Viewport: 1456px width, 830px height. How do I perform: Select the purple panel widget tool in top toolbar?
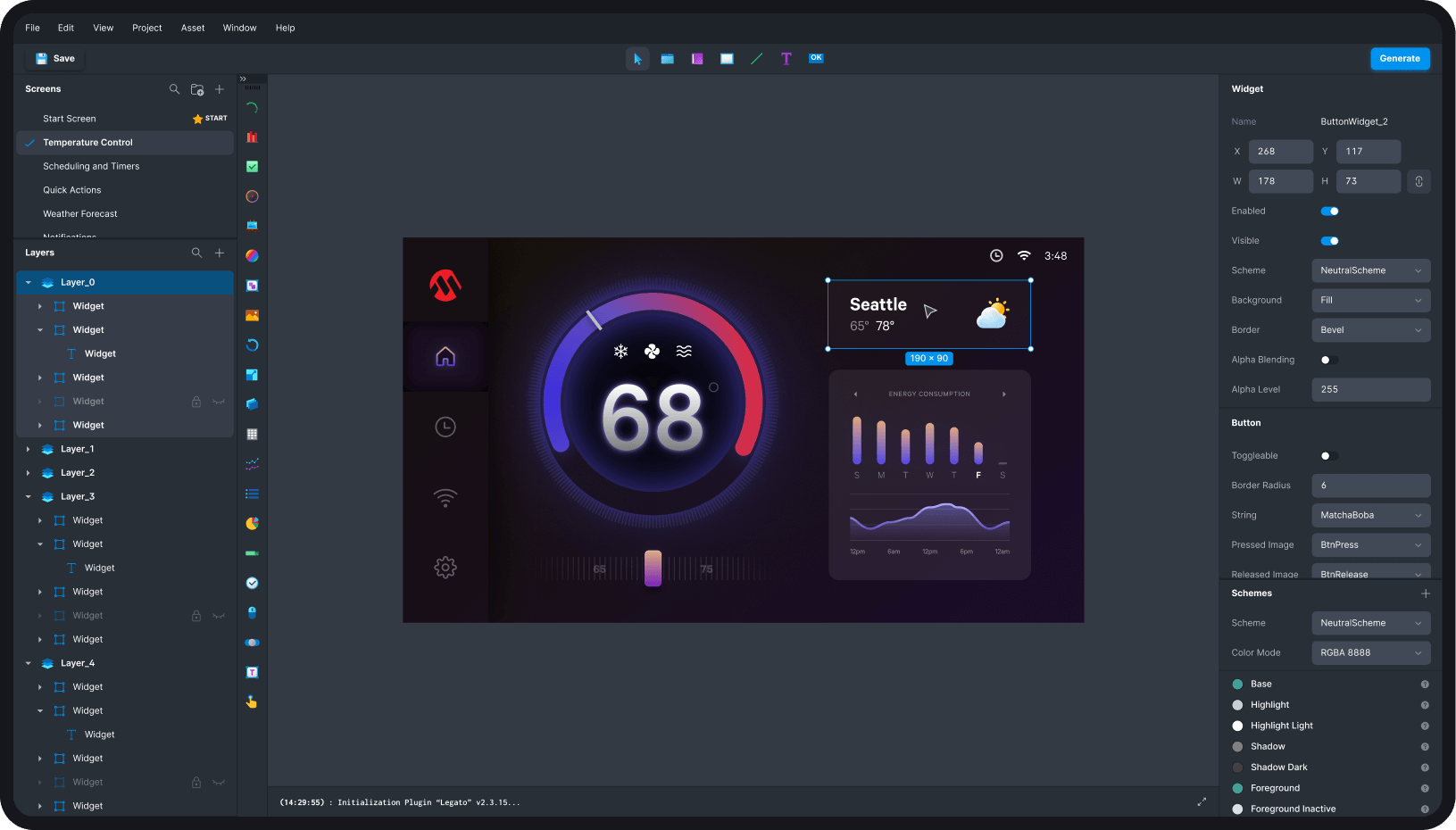pos(697,59)
